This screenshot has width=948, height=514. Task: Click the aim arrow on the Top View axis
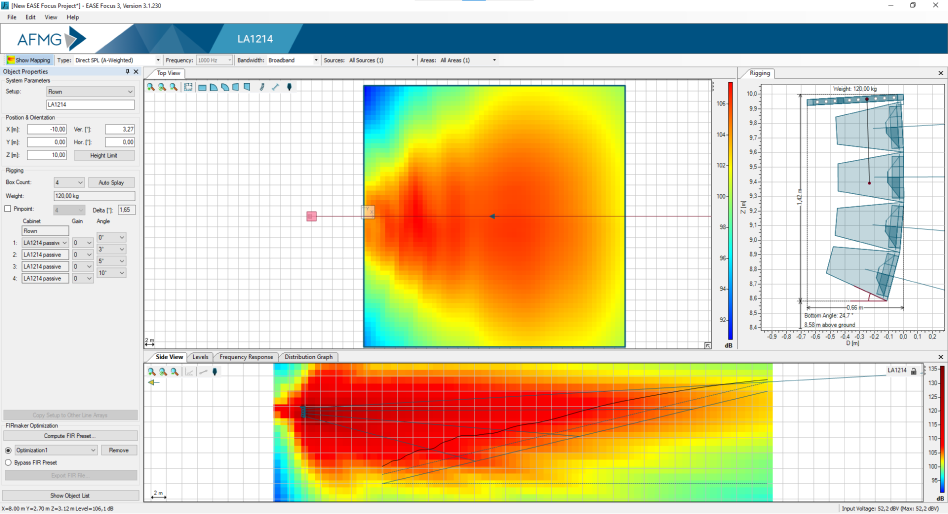tap(492, 216)
